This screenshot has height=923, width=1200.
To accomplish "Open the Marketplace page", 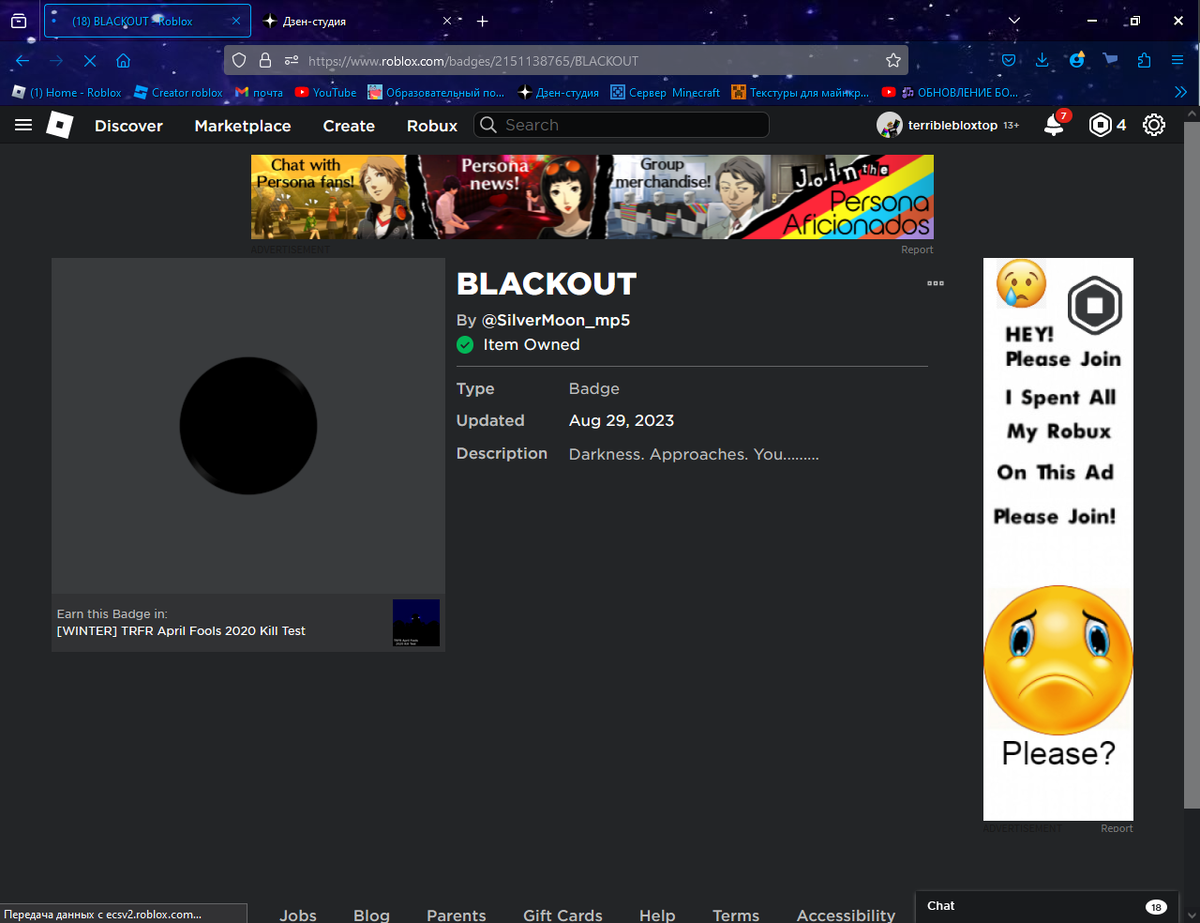I will point(243,126).
